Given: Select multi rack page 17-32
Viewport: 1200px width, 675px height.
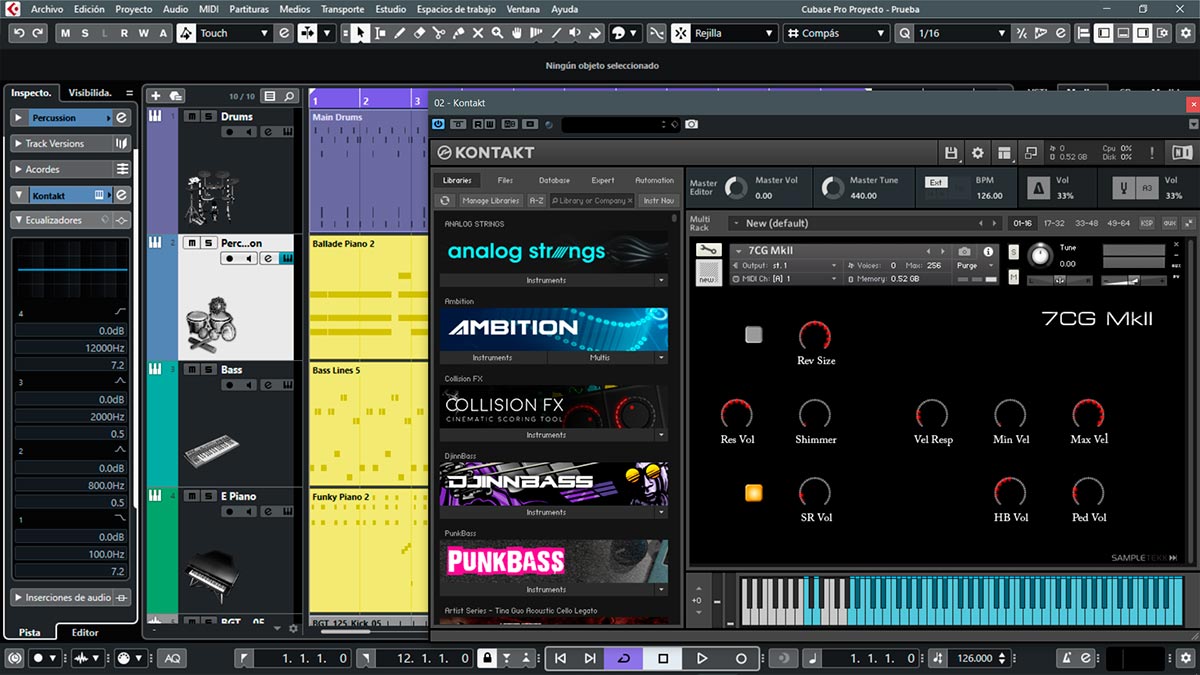Looking at the screenshot, I should [x=1054, y=223].
